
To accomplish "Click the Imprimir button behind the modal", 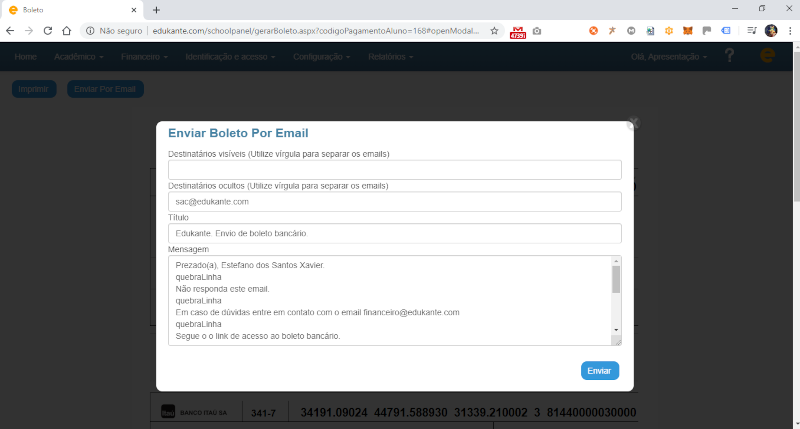I will coord(34,89).
